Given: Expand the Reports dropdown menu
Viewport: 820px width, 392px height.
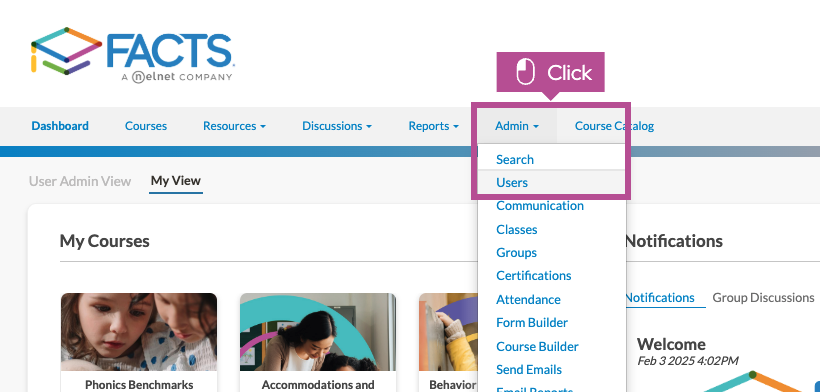Looking at the screenshot, I should (434, 126).
